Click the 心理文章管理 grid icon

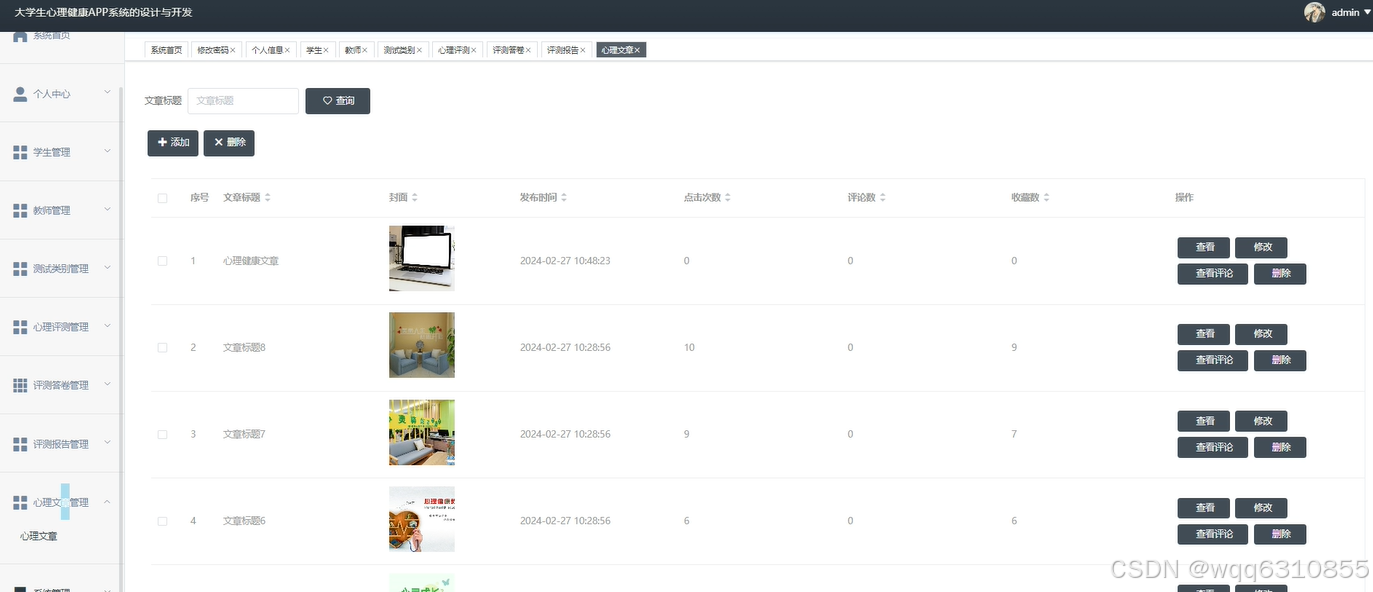point(20,502)
